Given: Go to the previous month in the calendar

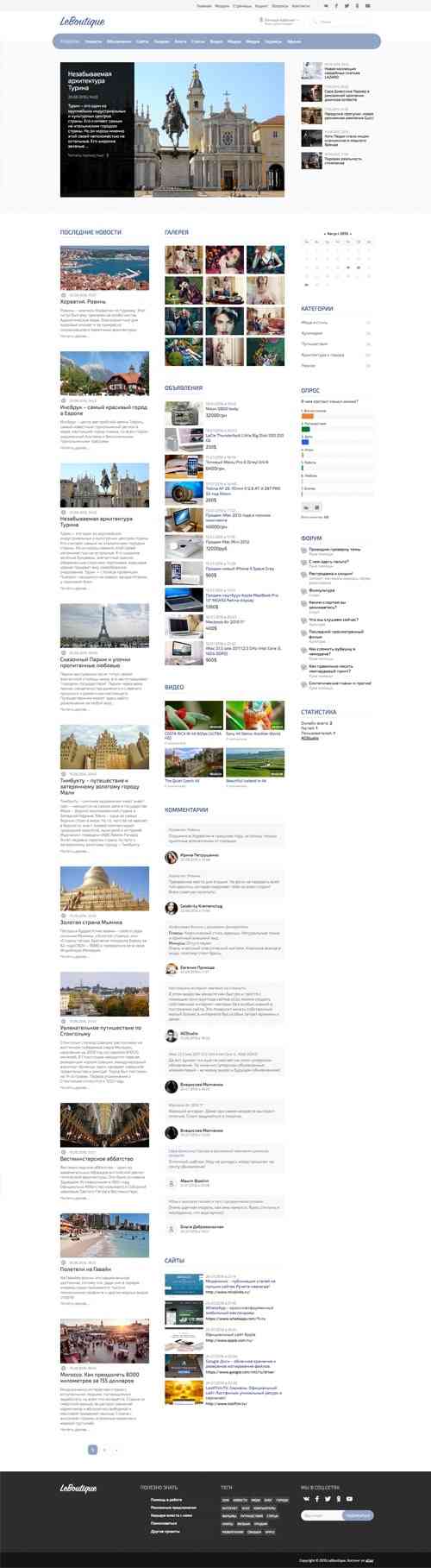Looking at the screenshot, I should [325, 233].
